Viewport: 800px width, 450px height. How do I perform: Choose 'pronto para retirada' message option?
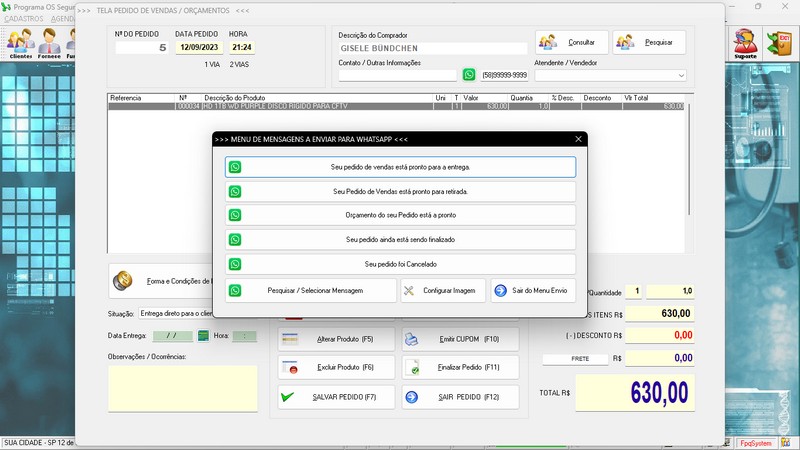pos(400,191)
